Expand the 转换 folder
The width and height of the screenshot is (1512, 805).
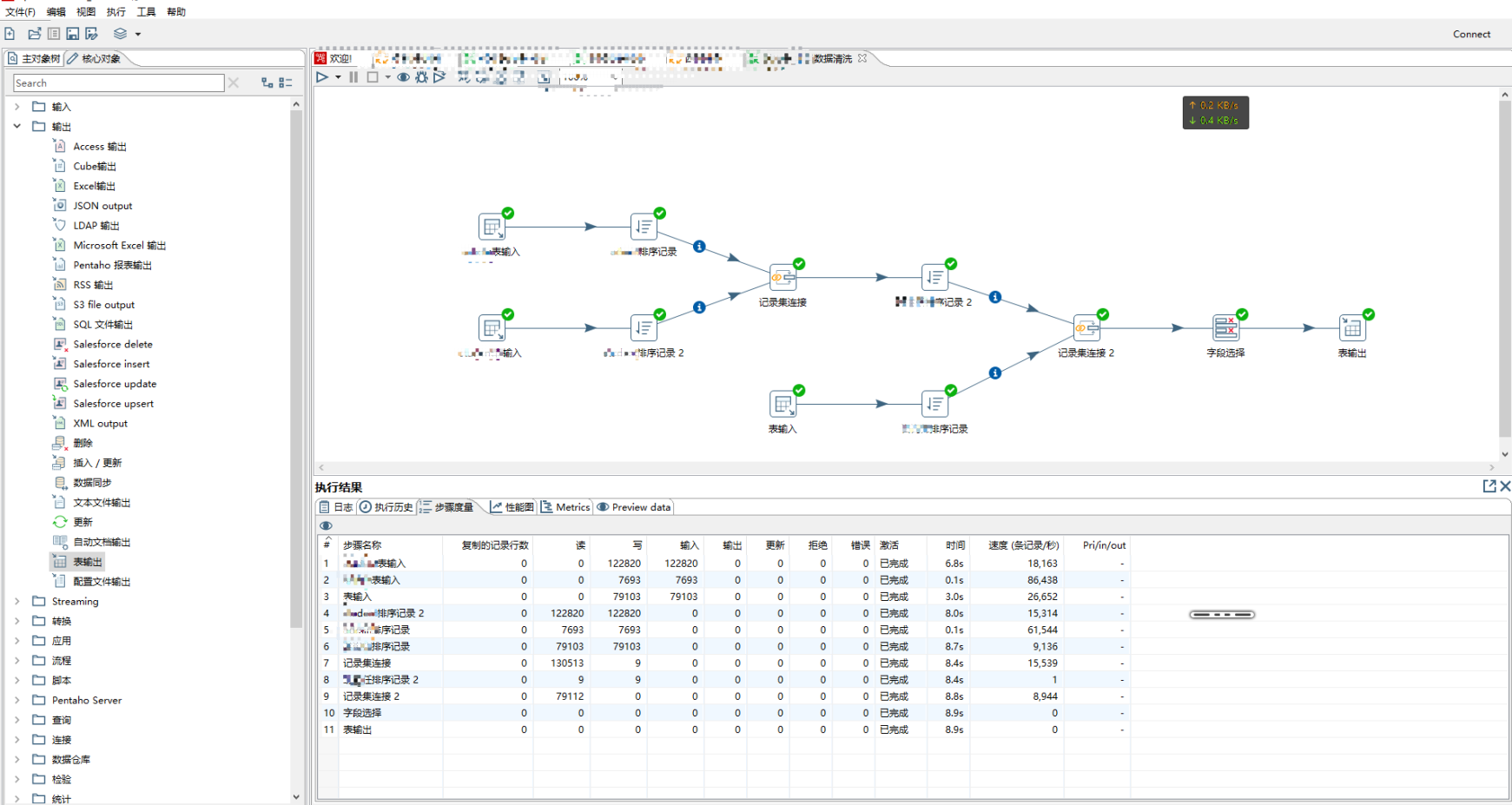pyautogui.click(x=17, y=621)
